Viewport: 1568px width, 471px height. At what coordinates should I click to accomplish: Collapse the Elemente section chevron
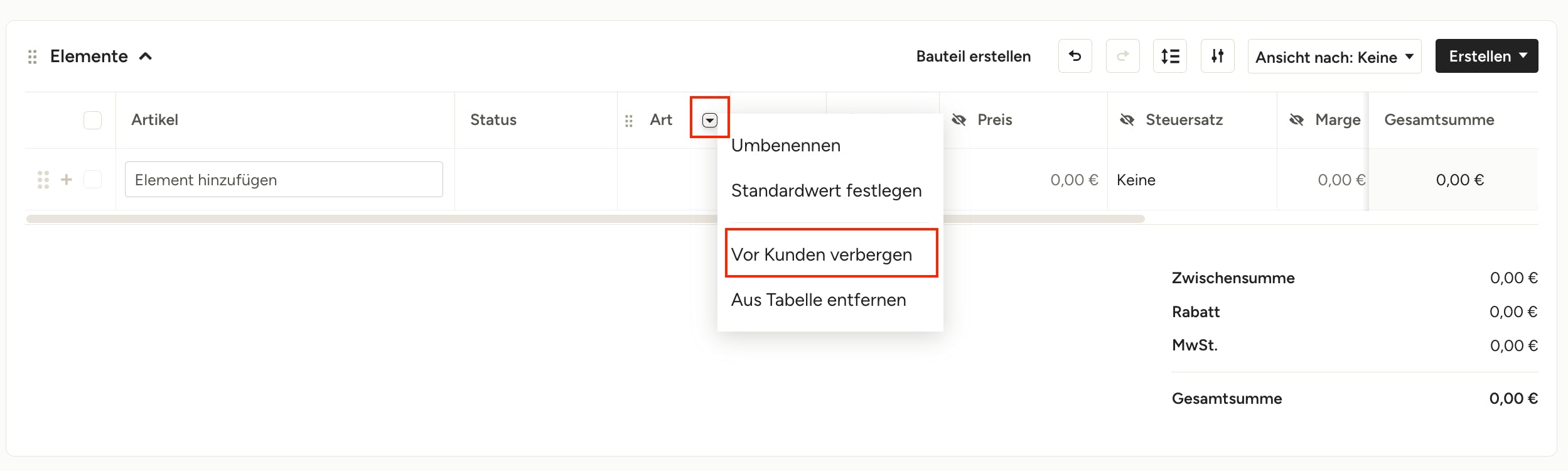coord(146,57)
